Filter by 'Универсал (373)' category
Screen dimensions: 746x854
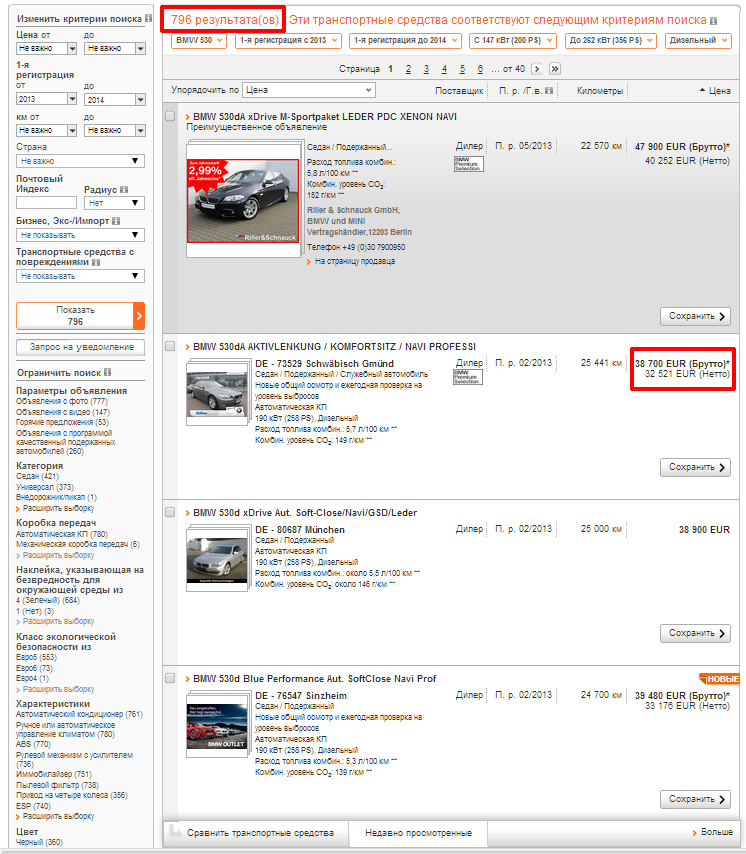45,487
